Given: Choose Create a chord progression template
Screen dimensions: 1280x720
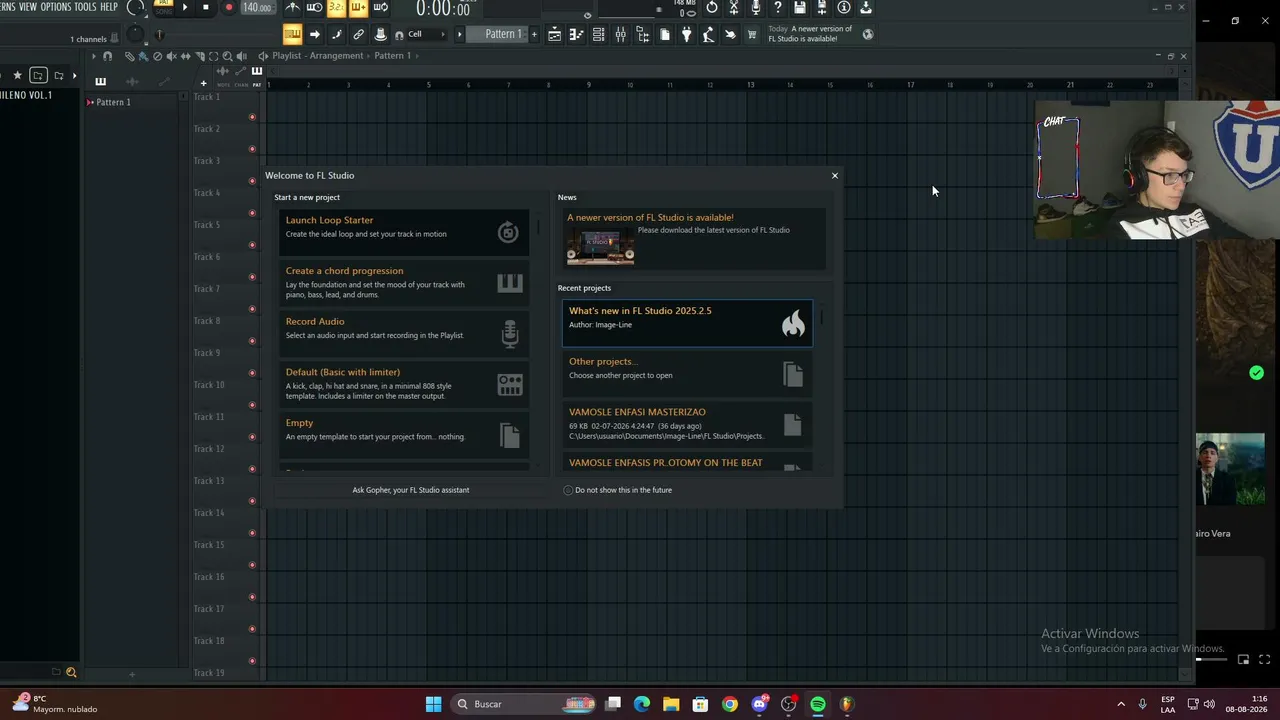Looking at the screenshot, I should point(404,282).
